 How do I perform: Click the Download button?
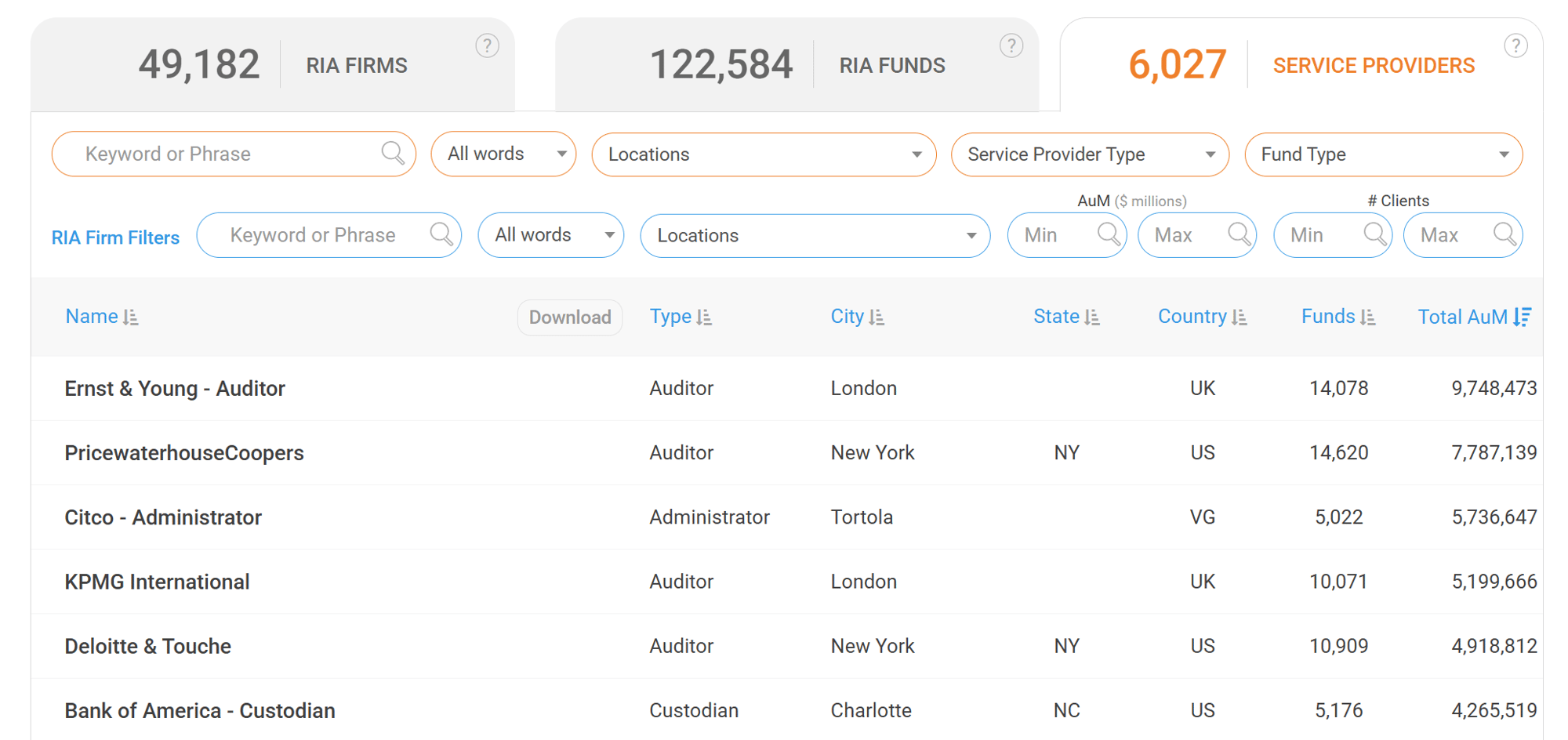[570, 317]
